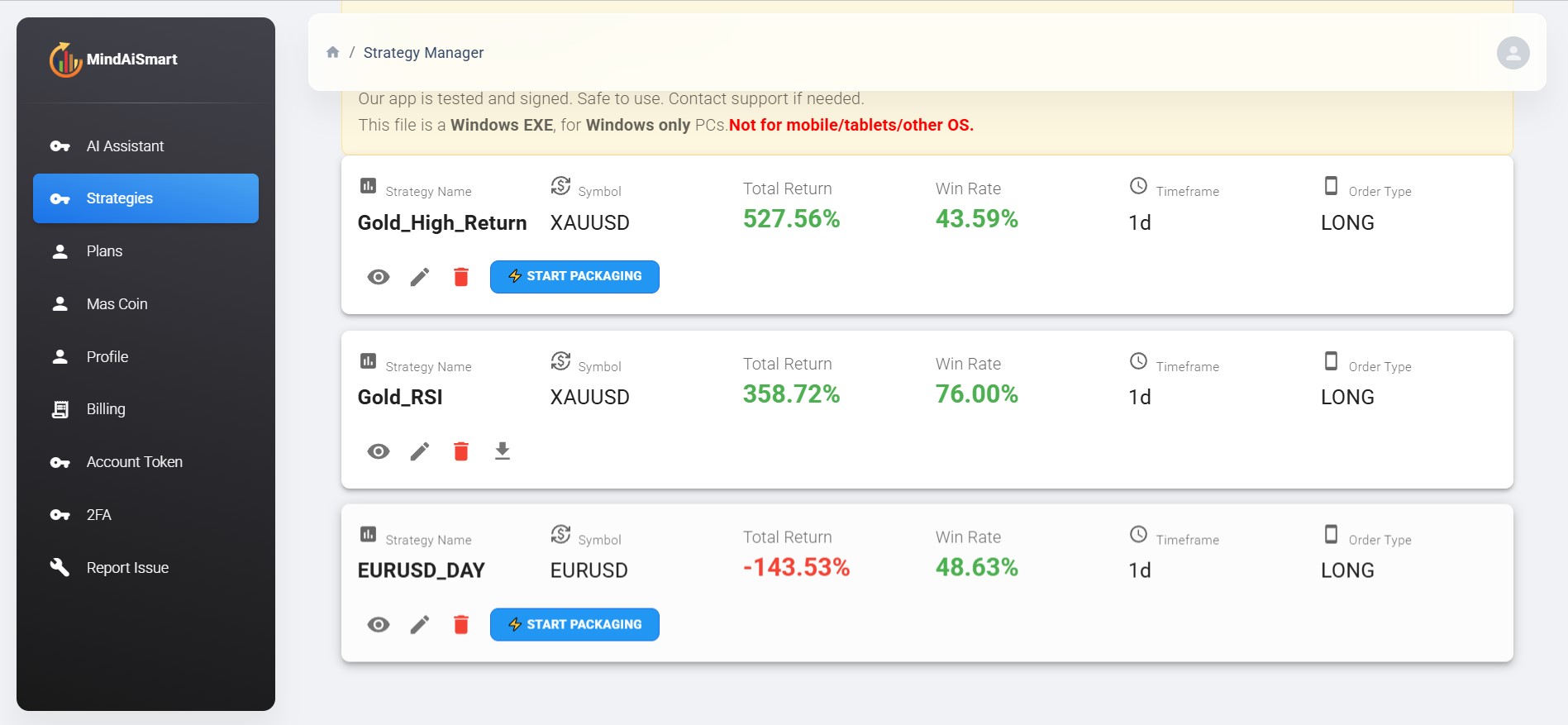View Gold_High_Return strategy with eye icon
The image size is (1568, 725).
point(379,277)
